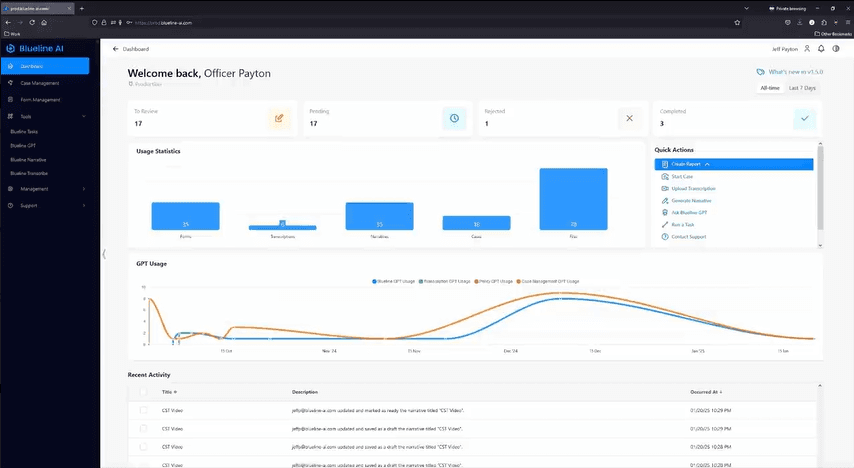Open the user profile icon beside Jeff Payton
Viewport: 854px width, 468px height.
(807, 48)
